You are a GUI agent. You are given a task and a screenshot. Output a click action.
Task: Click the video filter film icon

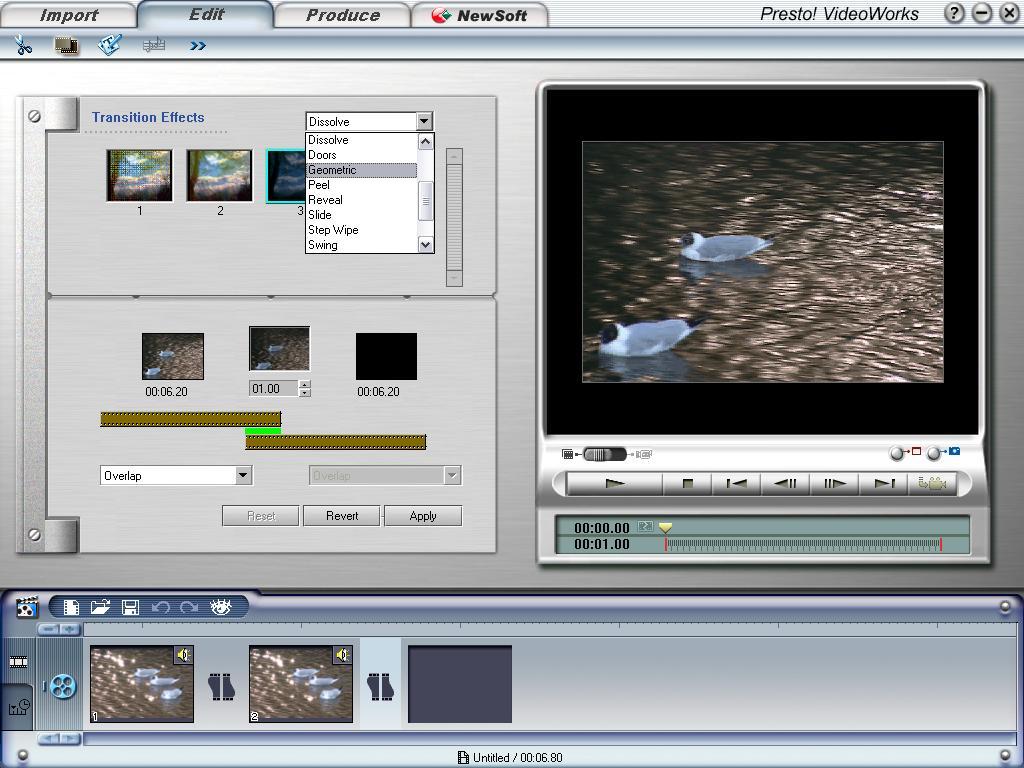tap(66, 45)
